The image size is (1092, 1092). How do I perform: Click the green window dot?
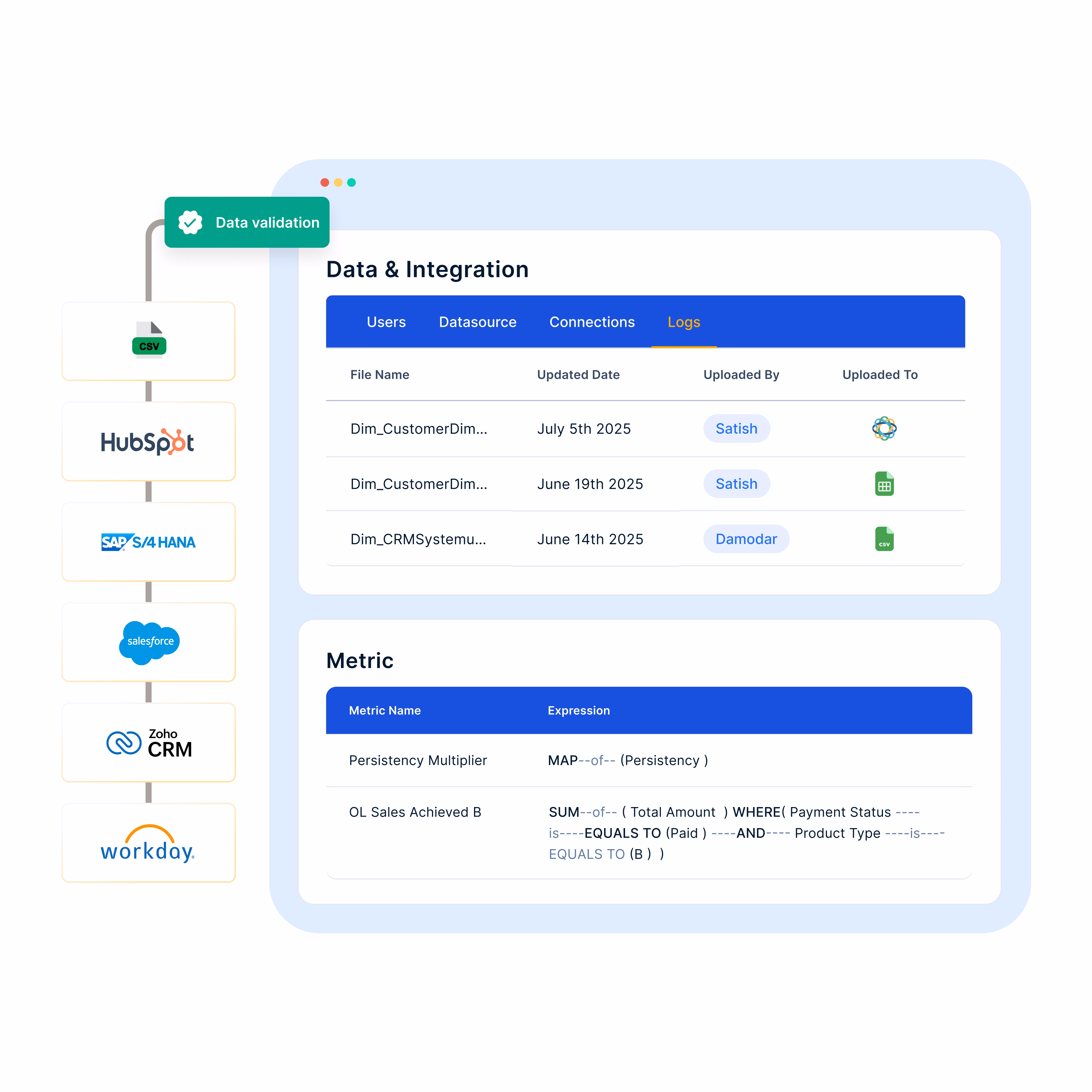pyautogui.click(x=351, y=183)
